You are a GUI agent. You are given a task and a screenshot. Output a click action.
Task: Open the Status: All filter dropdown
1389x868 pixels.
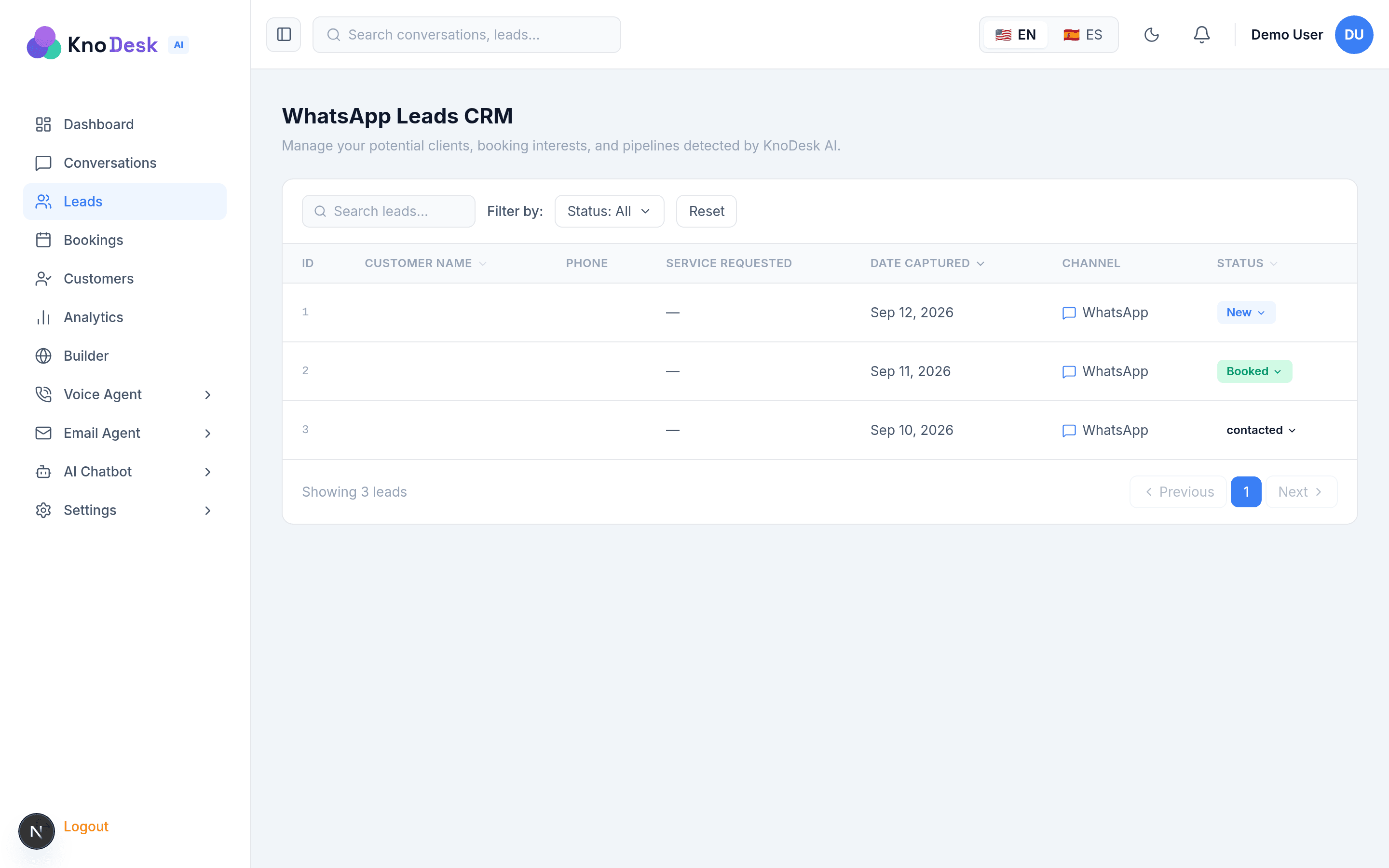[609, 211]
